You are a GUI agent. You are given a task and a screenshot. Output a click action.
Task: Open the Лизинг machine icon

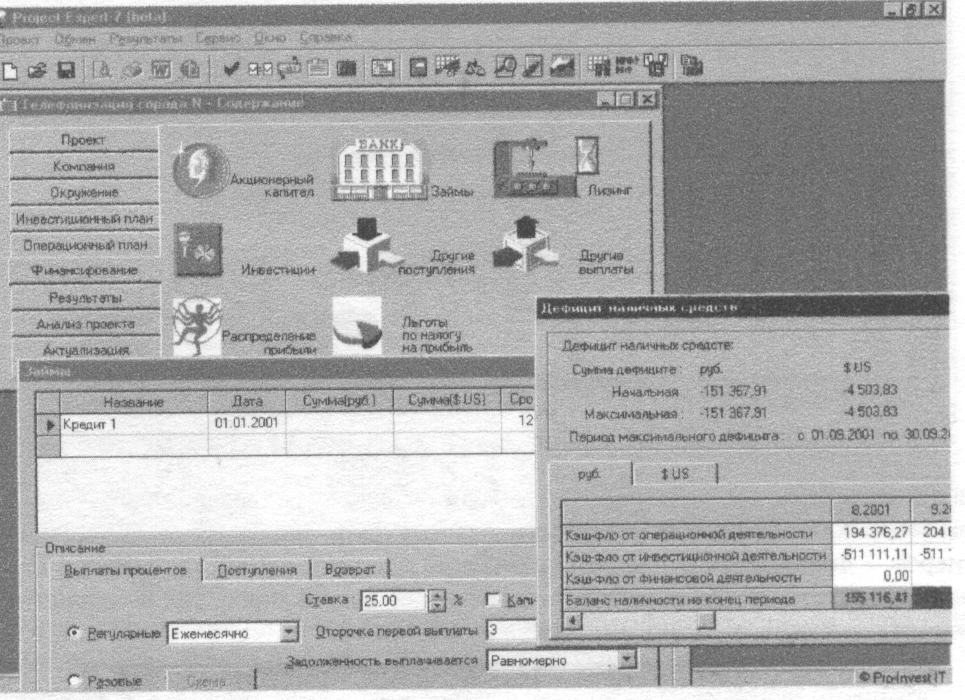(545, 167)
